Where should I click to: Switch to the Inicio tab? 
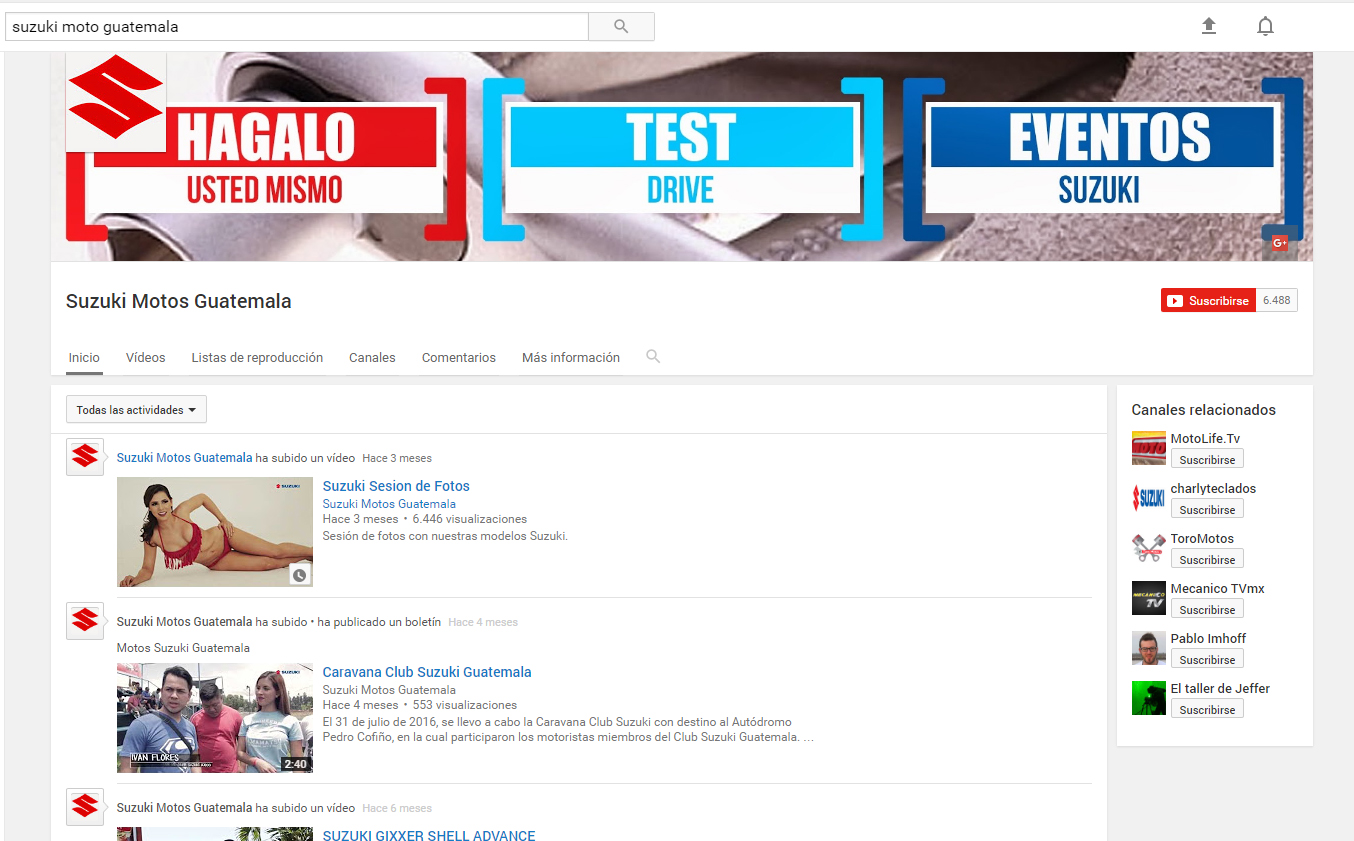click(x=84, y=357)
